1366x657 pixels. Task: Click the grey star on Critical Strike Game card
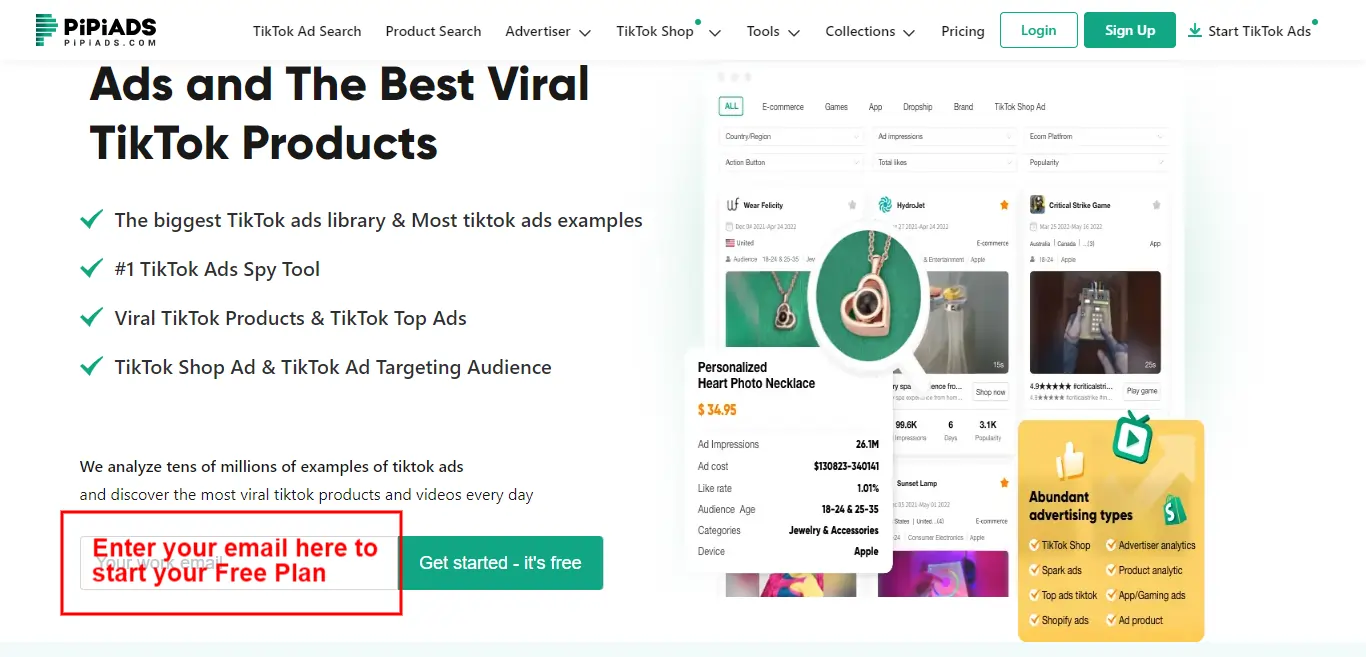(x=1156, y=205)
